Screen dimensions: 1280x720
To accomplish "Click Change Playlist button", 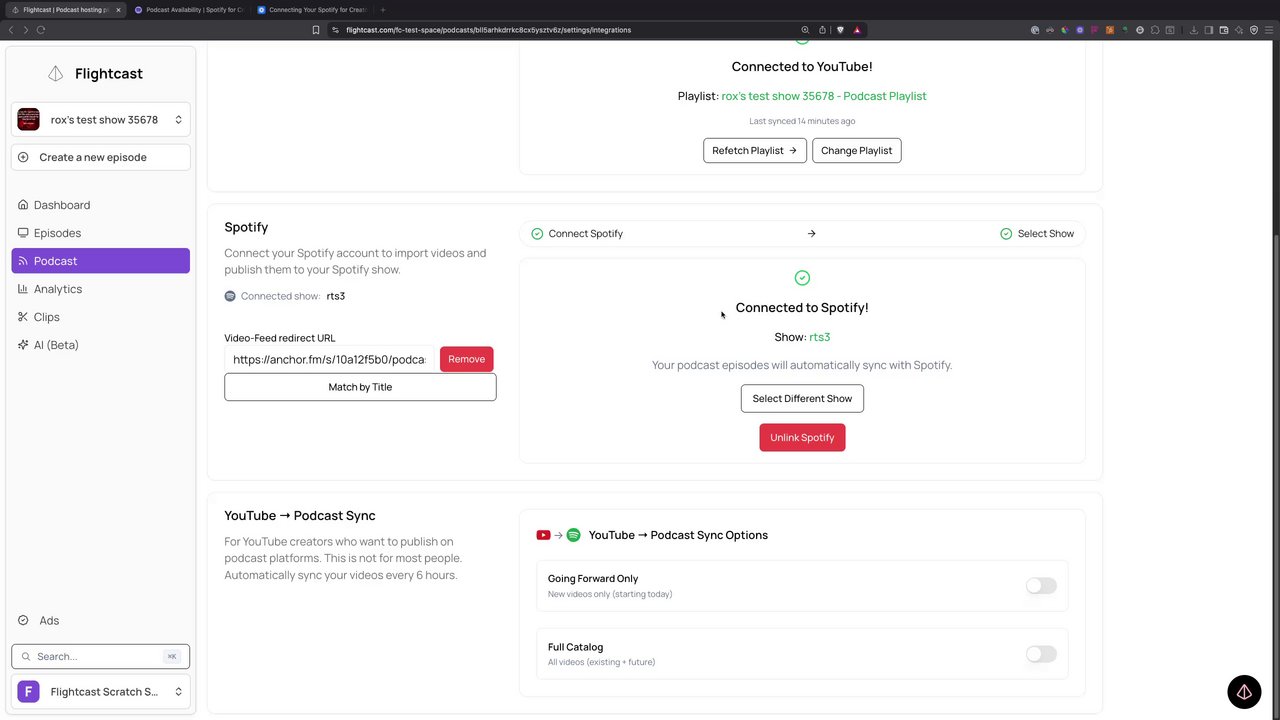I will point(857,151).
